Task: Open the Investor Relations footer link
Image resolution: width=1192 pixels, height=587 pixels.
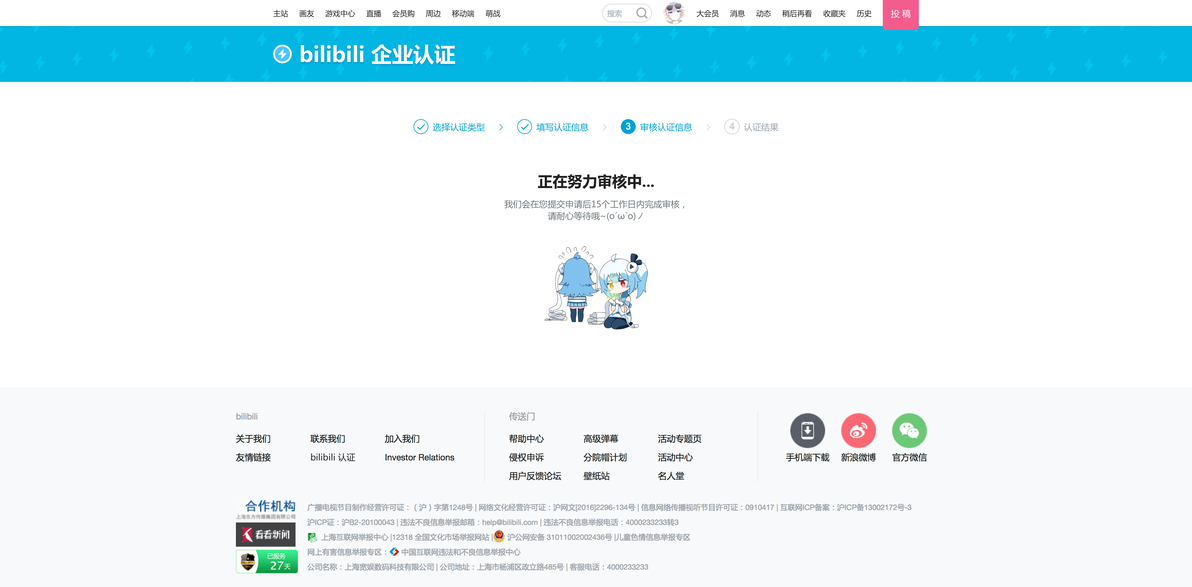Action: coord(420,458)
